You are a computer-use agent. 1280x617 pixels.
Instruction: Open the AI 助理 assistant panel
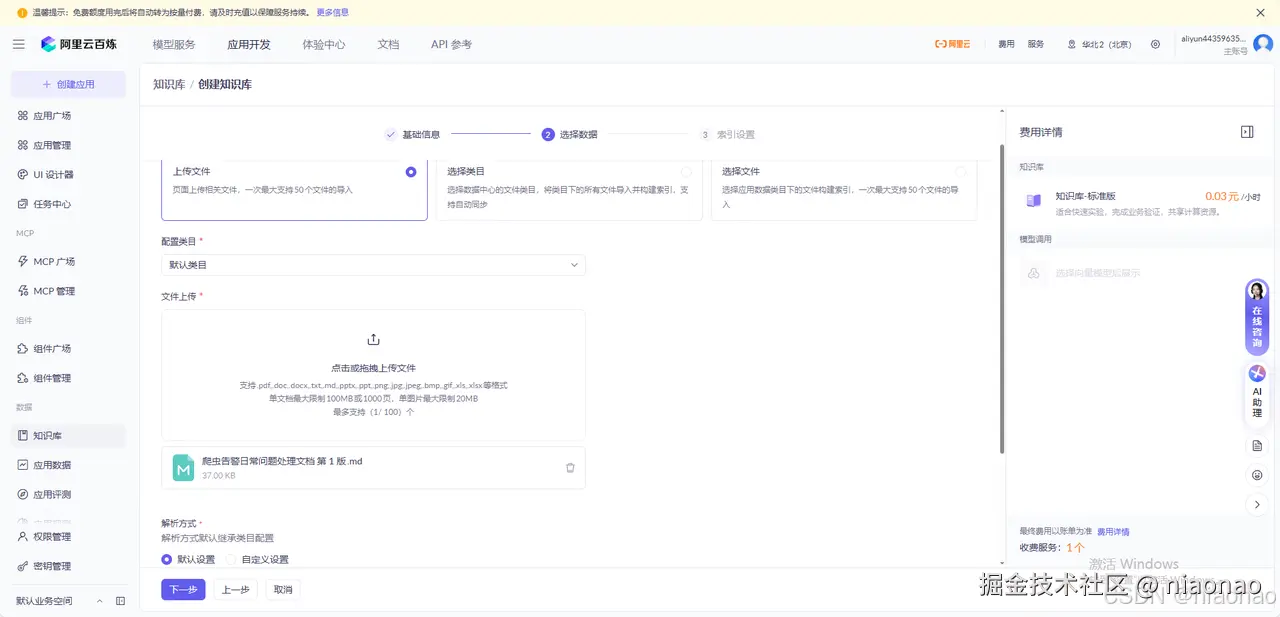1256,394
